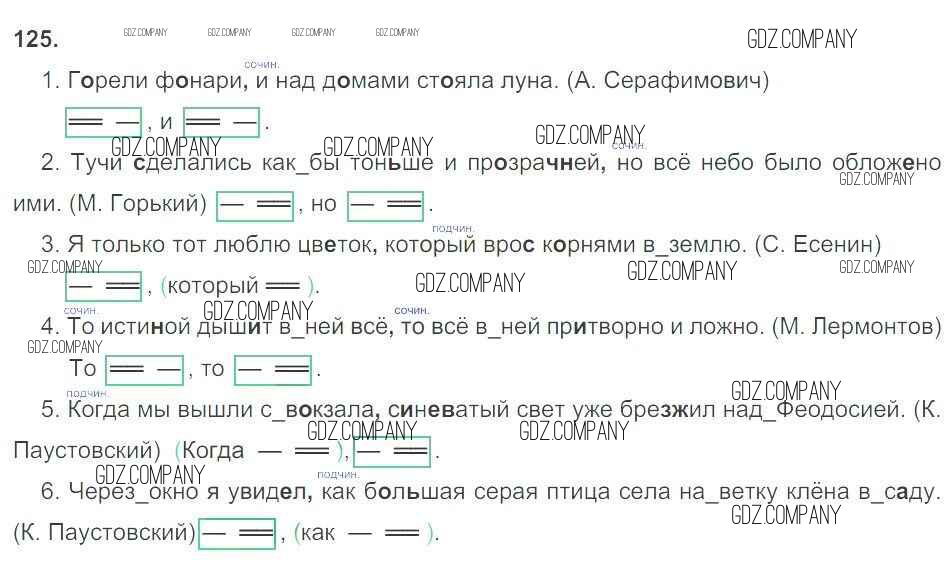950x562 pixels.
Task: Select the scheme box before '(который'
Action: (x=102, y=287)
